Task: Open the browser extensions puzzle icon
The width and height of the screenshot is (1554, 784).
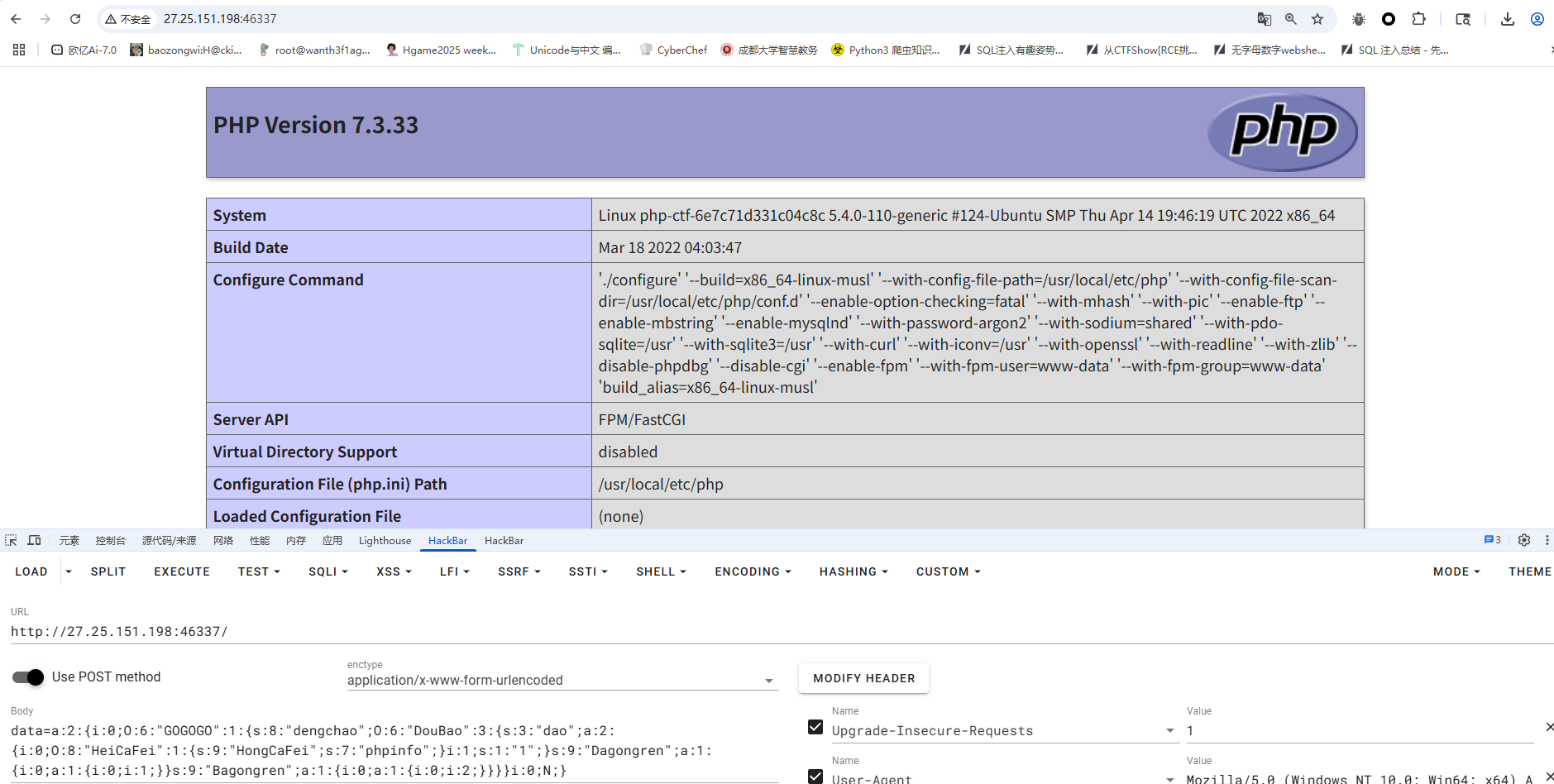Action: 1419,19
